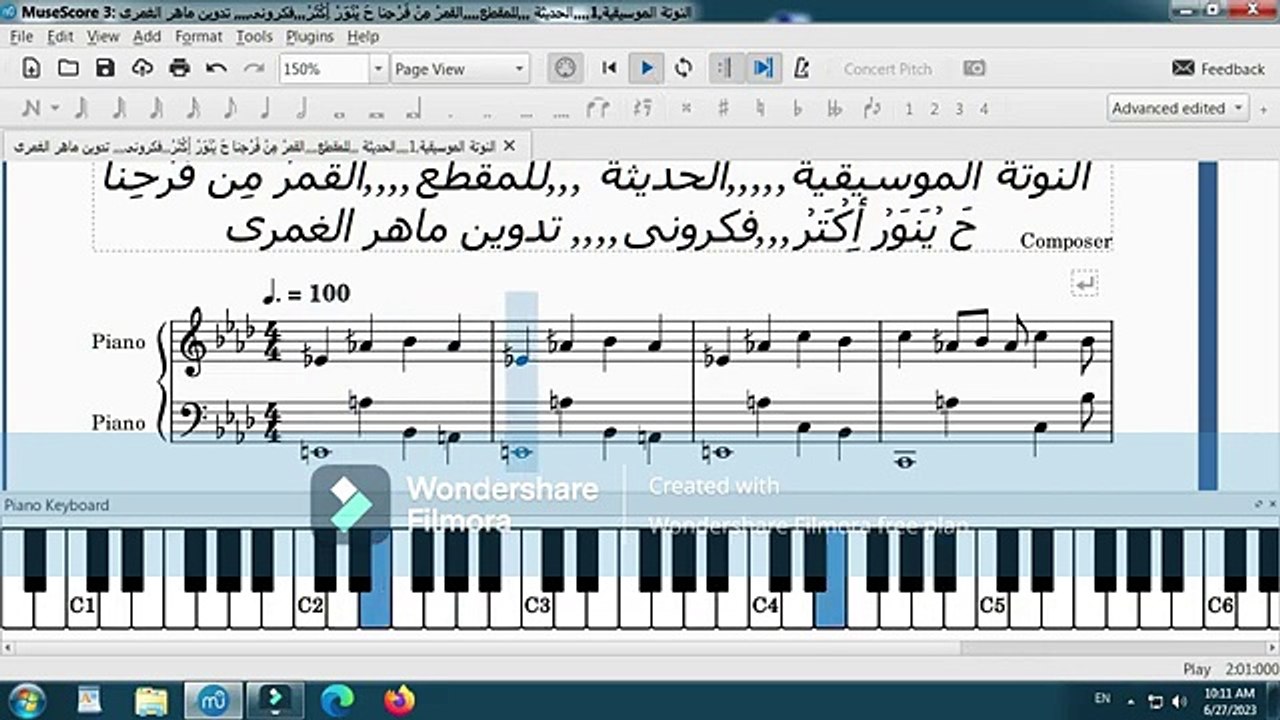Image resolution: width=1280 pixels, height=720 pixels.
Task: Apply sharp accidental
Action: [723, 108]
